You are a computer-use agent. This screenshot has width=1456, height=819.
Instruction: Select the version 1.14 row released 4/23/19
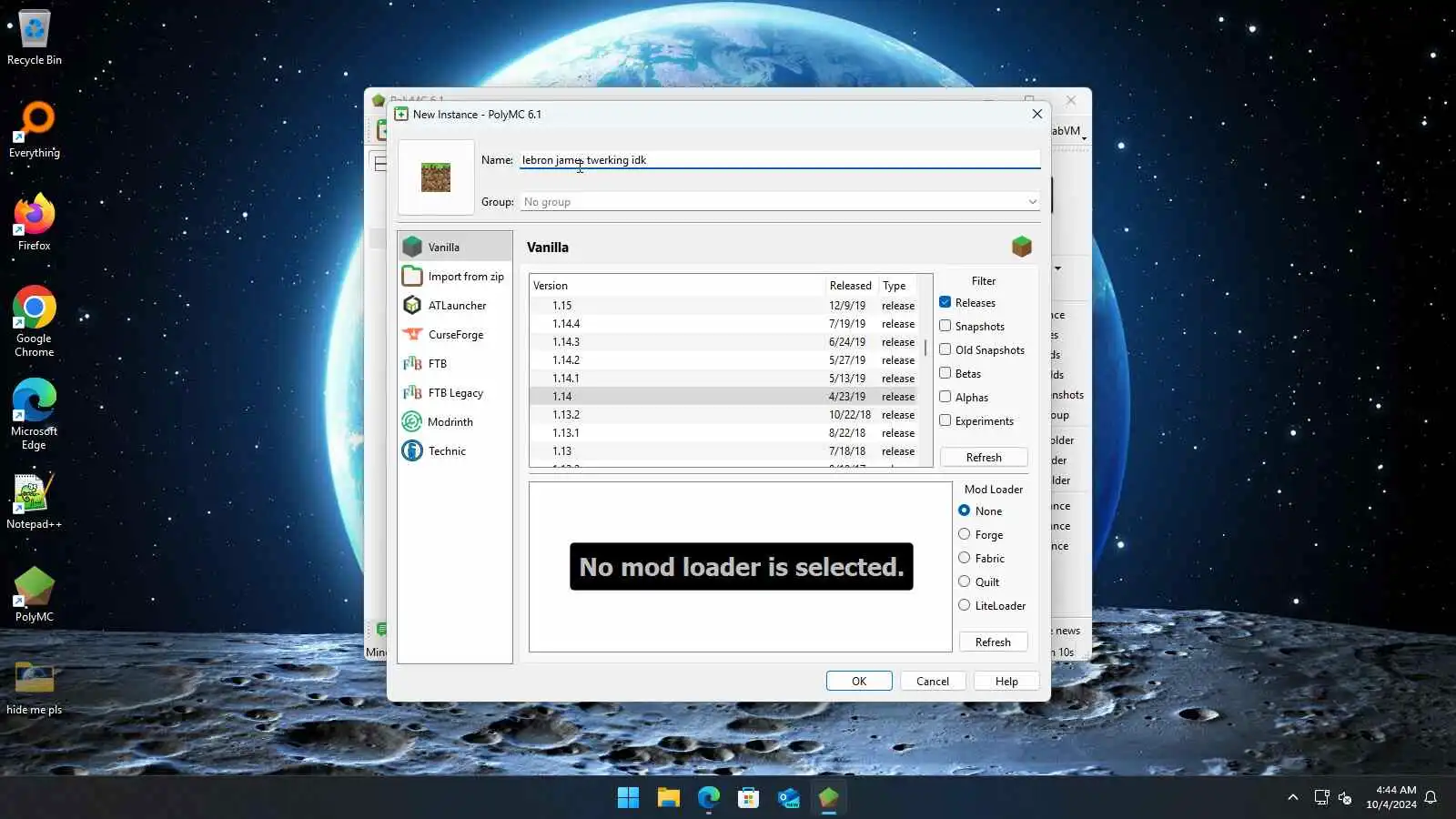(x=724, y=397)
